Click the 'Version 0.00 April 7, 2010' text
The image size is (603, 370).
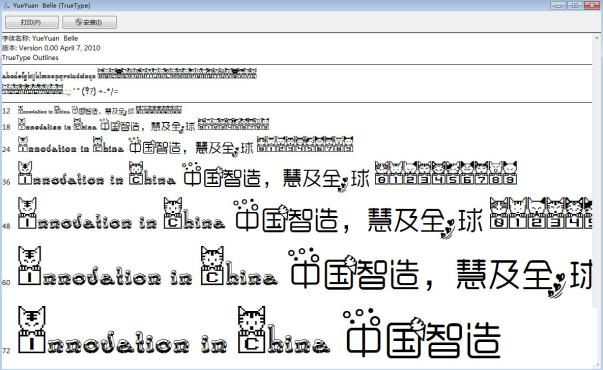(59, 48)
